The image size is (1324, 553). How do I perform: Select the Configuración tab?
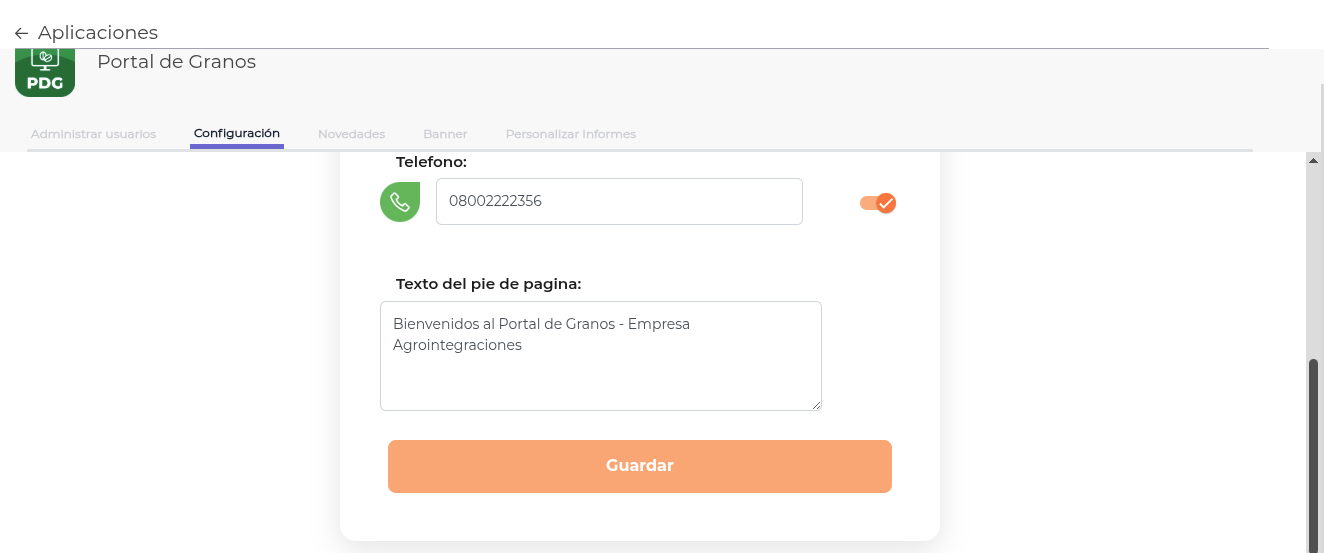click(237, 133)
